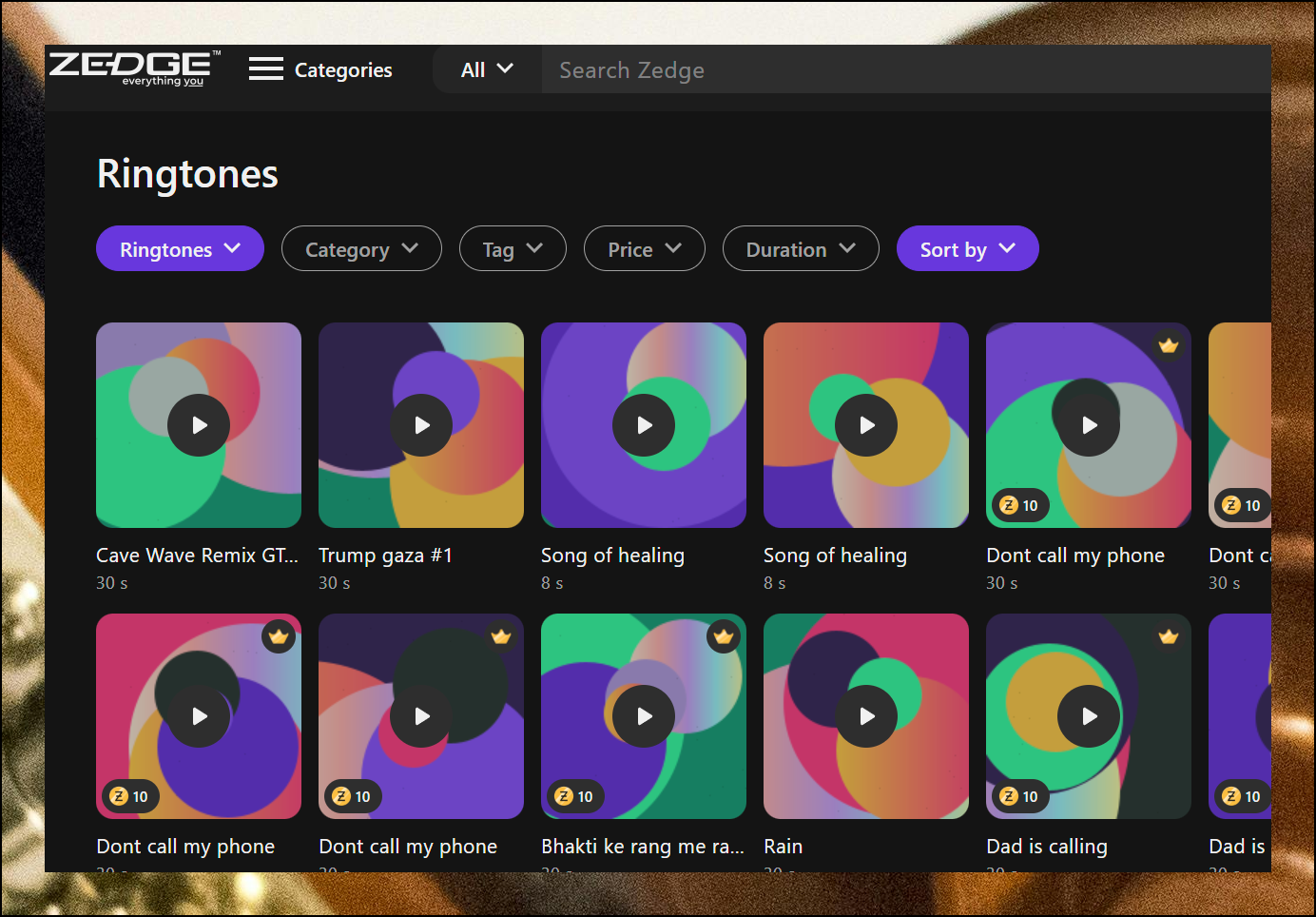This screenshot has width=1316, height=917.
Task: Click the 30 s duration under Trump gaza #1
Action: [335, 582]
